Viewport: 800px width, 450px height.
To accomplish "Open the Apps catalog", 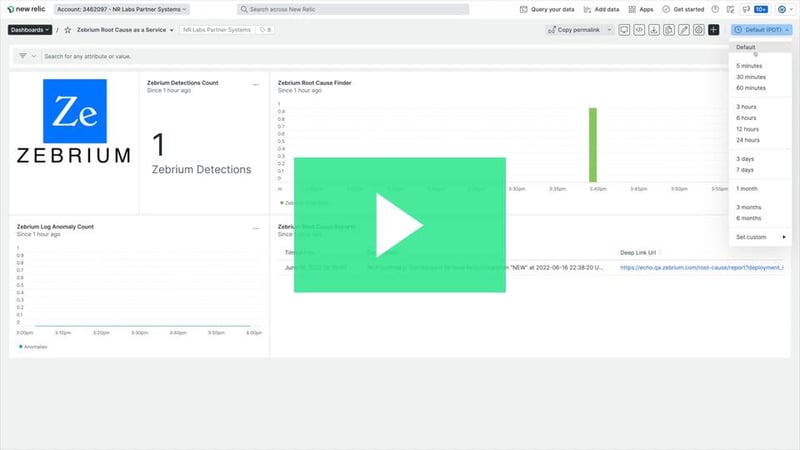I will tap(641, 9).
